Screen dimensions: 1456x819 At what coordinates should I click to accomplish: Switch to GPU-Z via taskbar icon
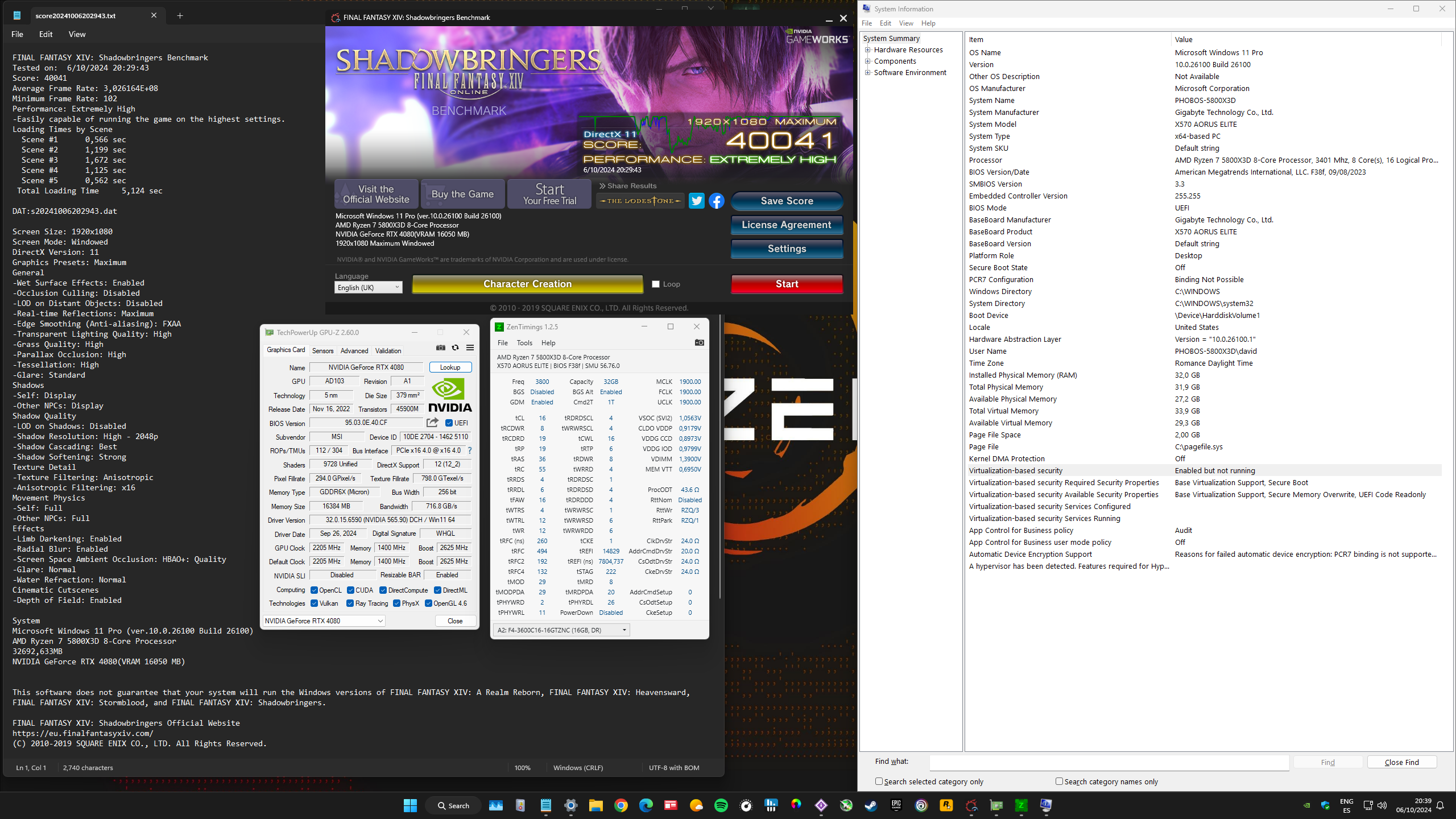(996, 805)
